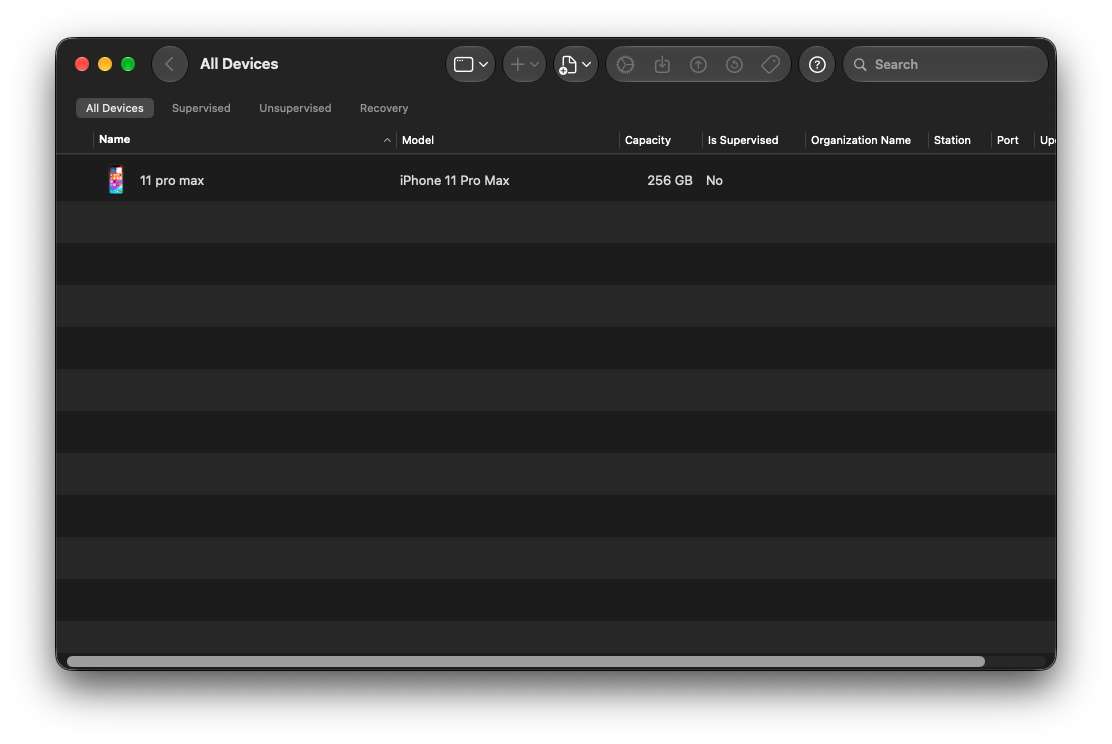The width and height of the screenshot is (1112, 744).
Task: Click the magnifying glass search icon
Action: [x=860, y=65]
